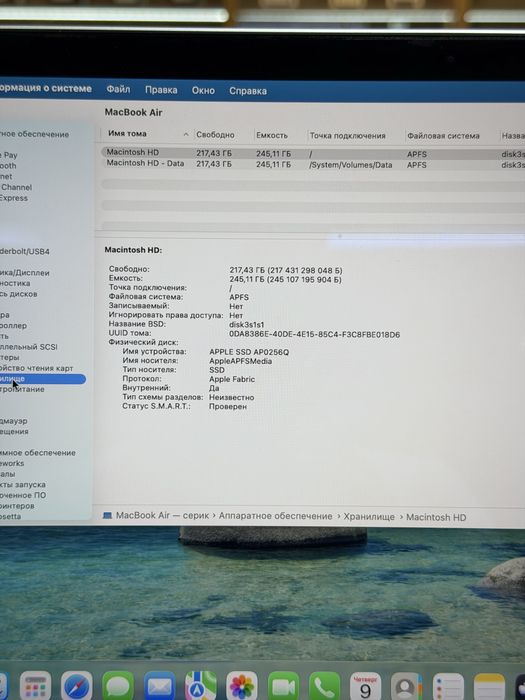525x700 pixels.
Task: Open Calendar showing date 9
Action: pyautogui.click(x=366, y=687)
